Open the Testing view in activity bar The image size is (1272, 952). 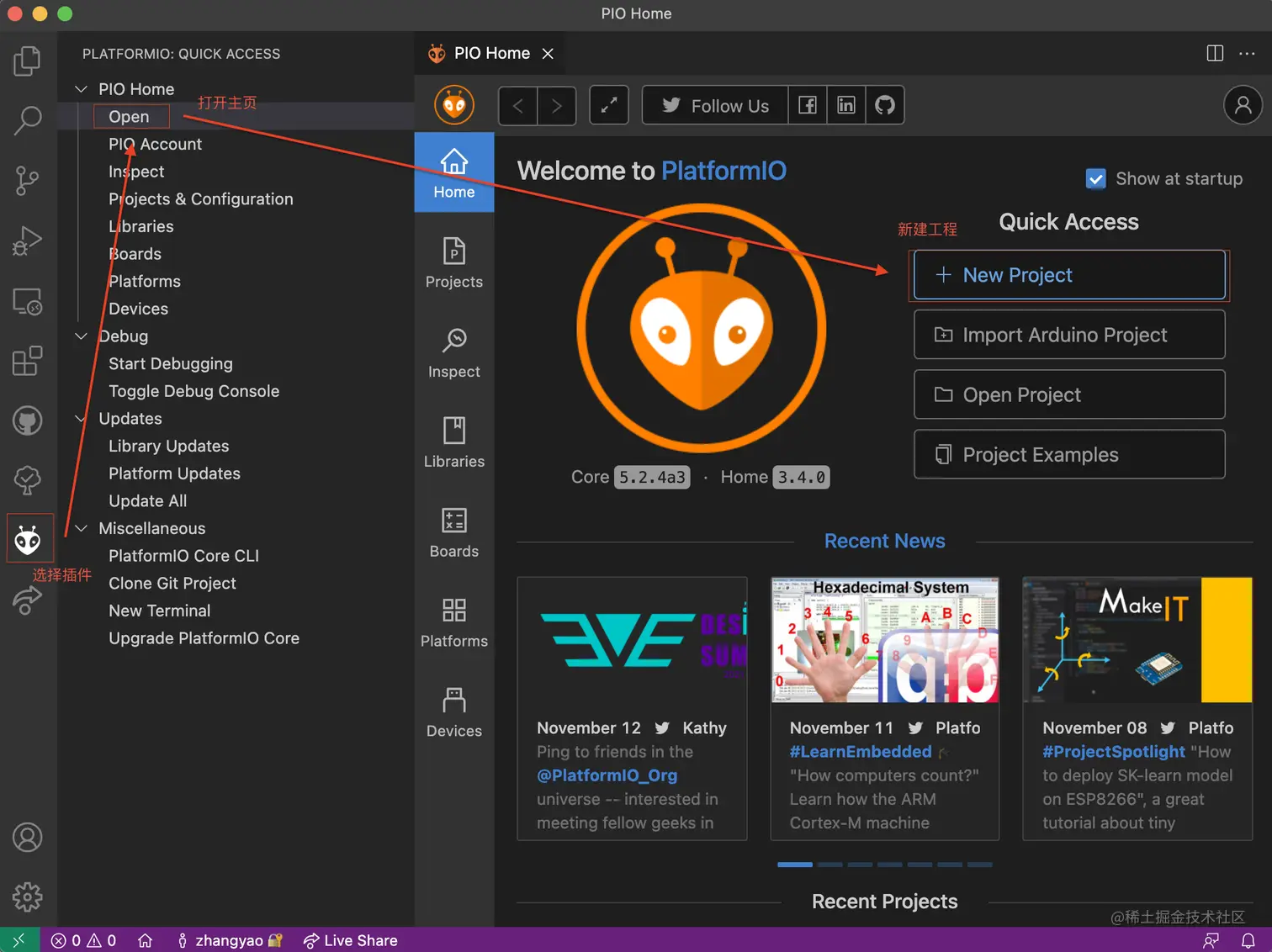[x=27, y=480]
